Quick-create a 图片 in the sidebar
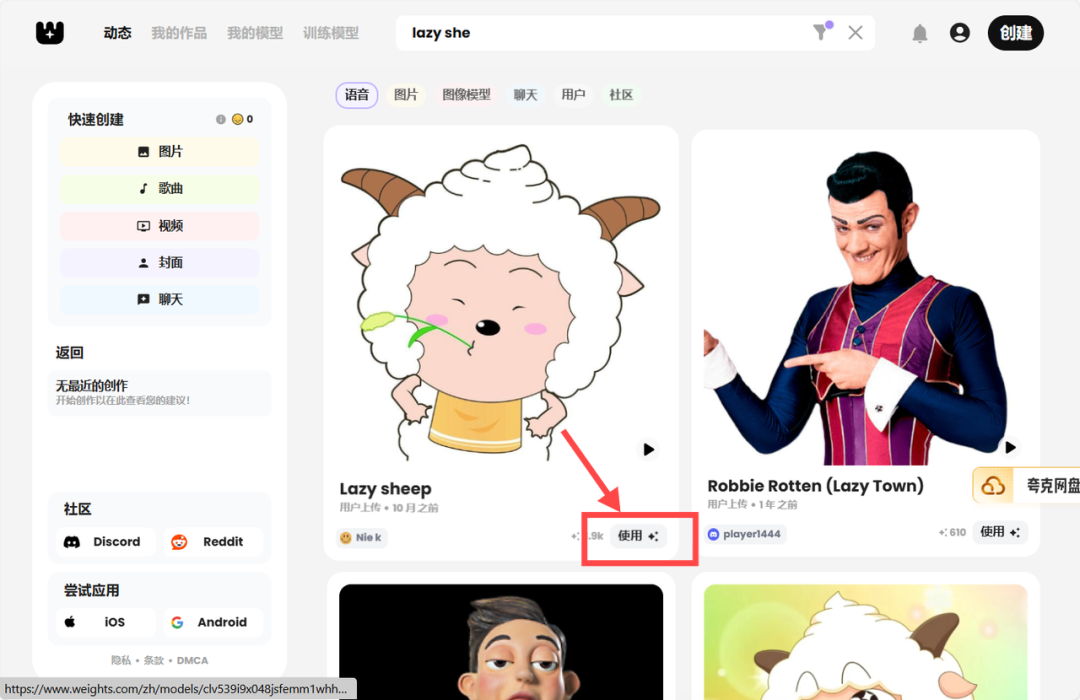 point(160,152)
